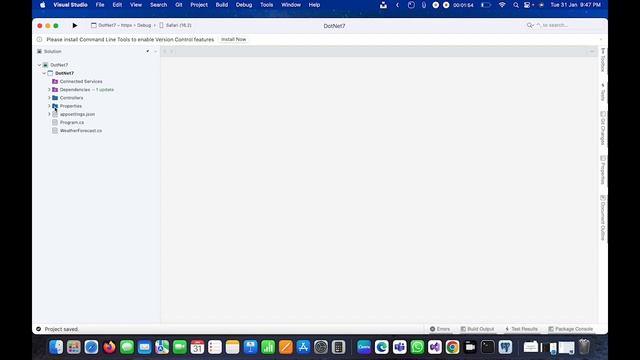Expand the Controllers folder

point(49,98)
